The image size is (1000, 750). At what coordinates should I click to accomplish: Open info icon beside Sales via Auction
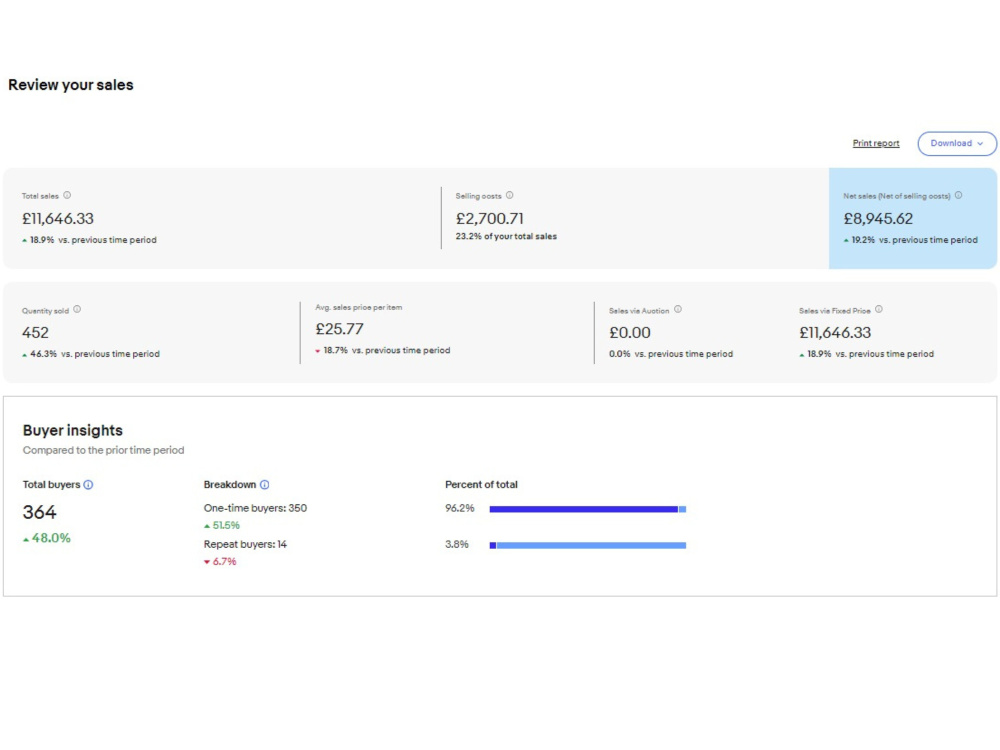point(678,309)
